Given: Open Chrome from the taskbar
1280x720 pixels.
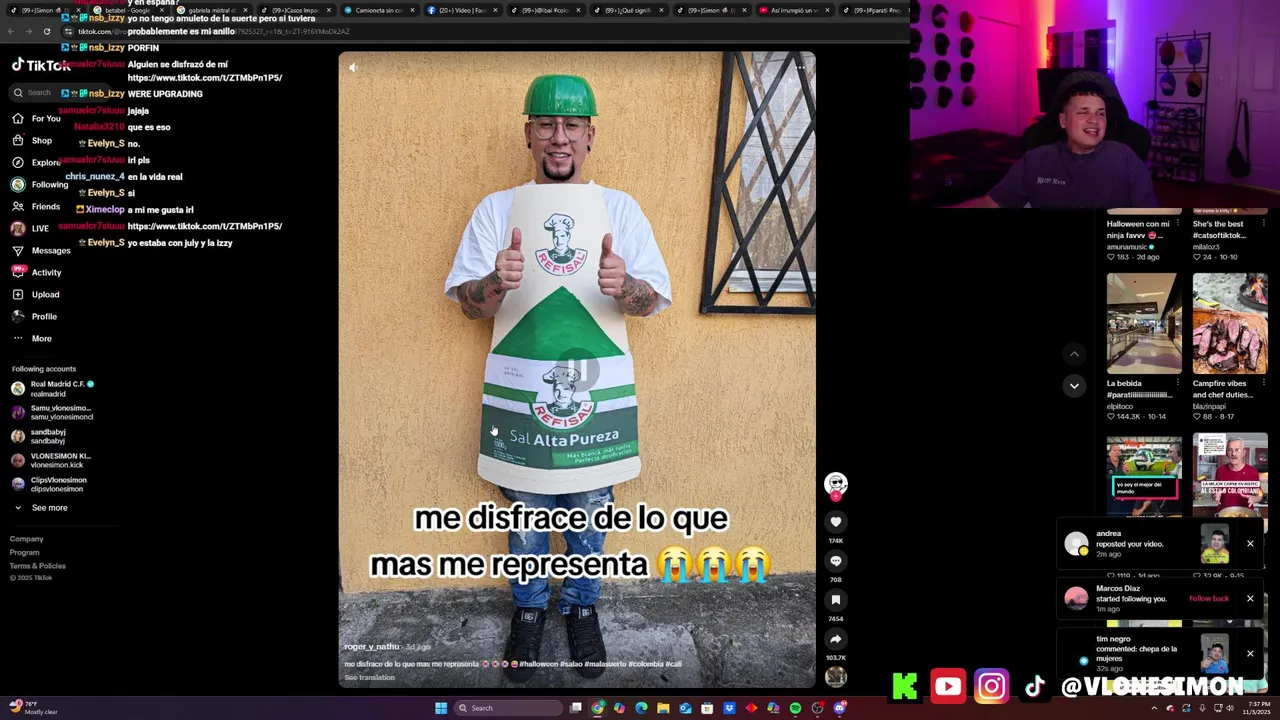Looking at the screenshot, I should [597, 708].
